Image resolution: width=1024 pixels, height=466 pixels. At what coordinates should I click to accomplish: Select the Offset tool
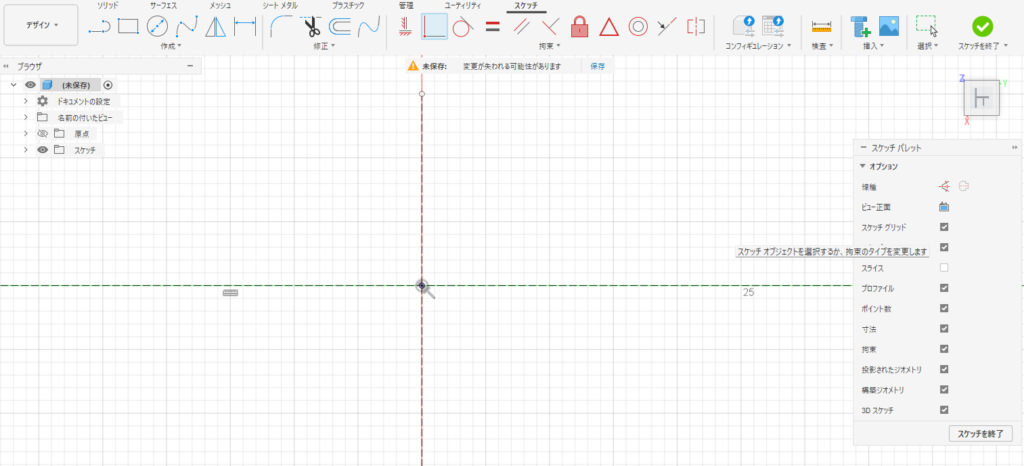pyautogui.click(x=340, y=27)
